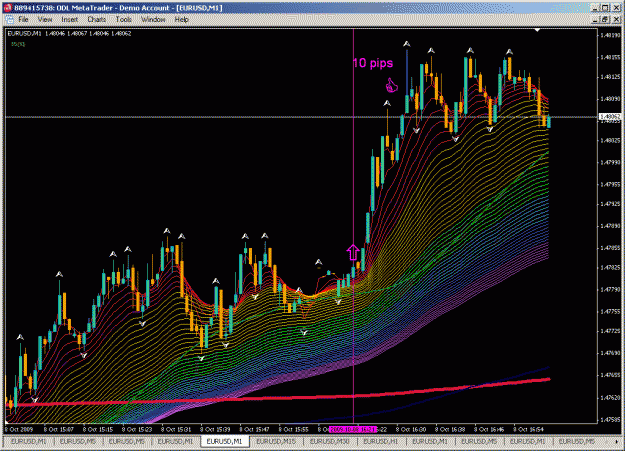Open the View menu
The image size is (625, 451).
pos(45,19)
